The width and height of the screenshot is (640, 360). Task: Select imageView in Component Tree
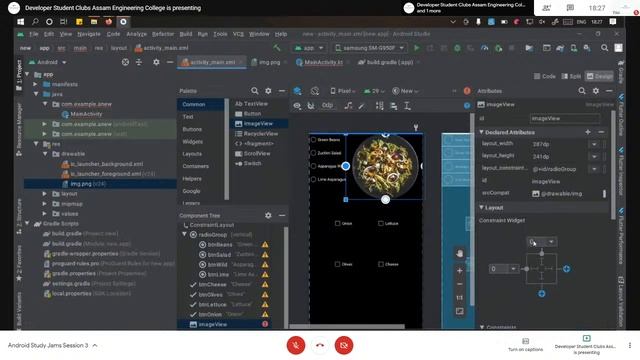212,324
